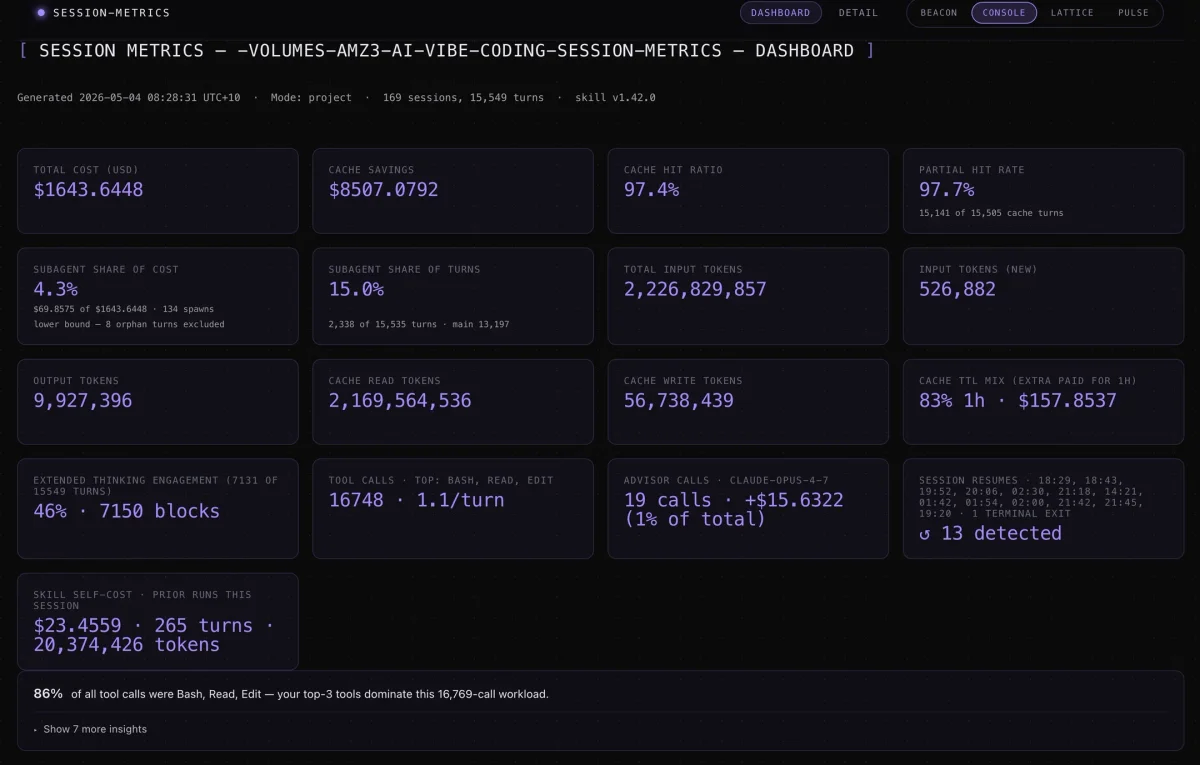The image size is (1200, 765).
Task: Click Output Tokens 9,927,396 value
Action: tap(82, 401)
